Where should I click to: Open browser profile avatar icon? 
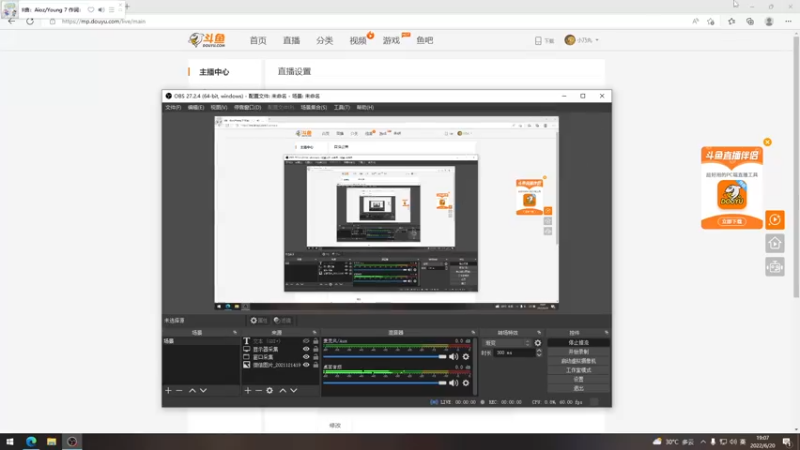[769, 21]
